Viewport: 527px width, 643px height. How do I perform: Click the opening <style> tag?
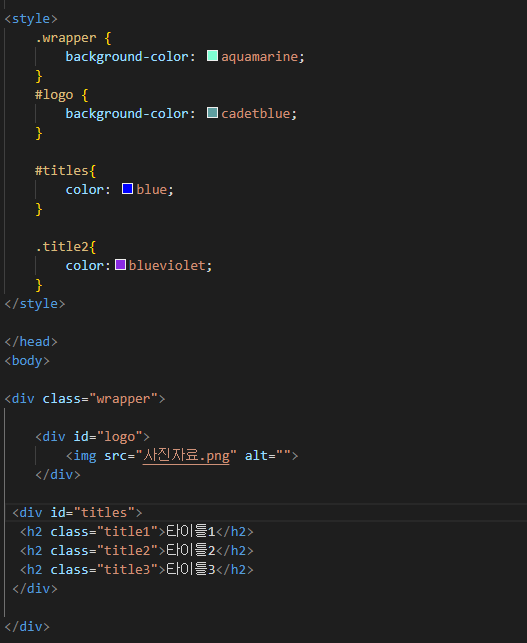pos(31,19)
